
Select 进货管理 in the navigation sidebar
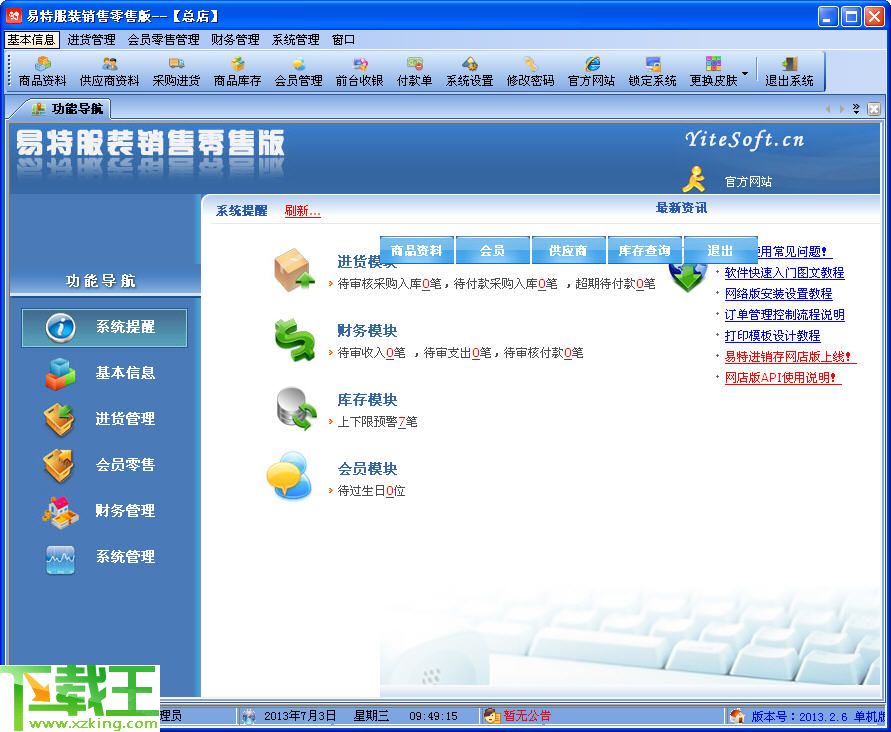click(100, 419)
